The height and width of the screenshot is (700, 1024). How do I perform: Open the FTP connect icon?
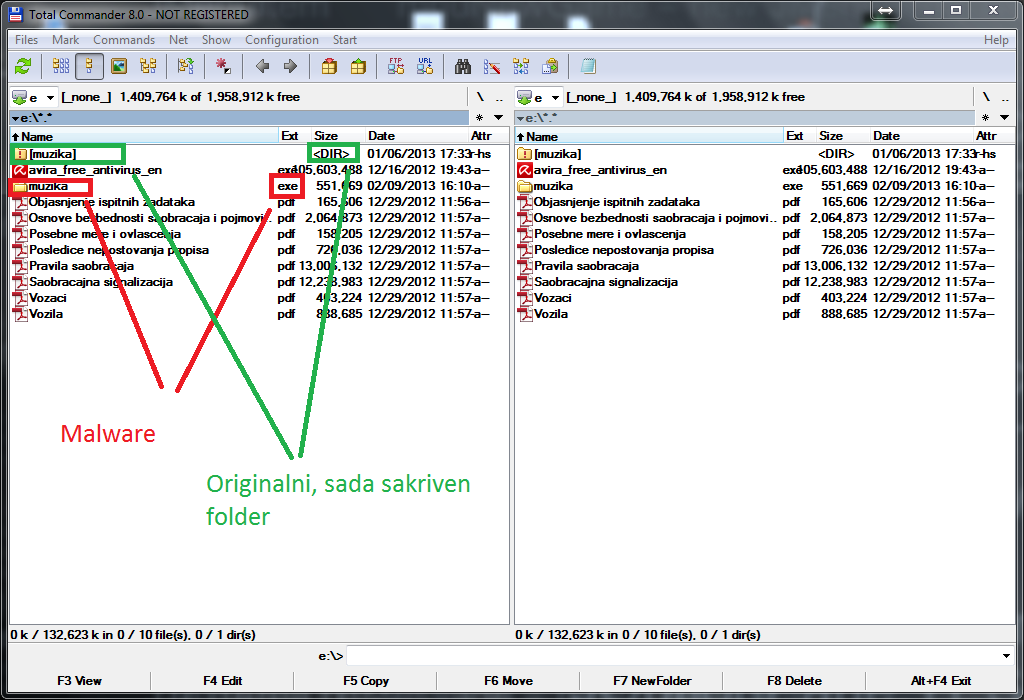pos(396,66)
